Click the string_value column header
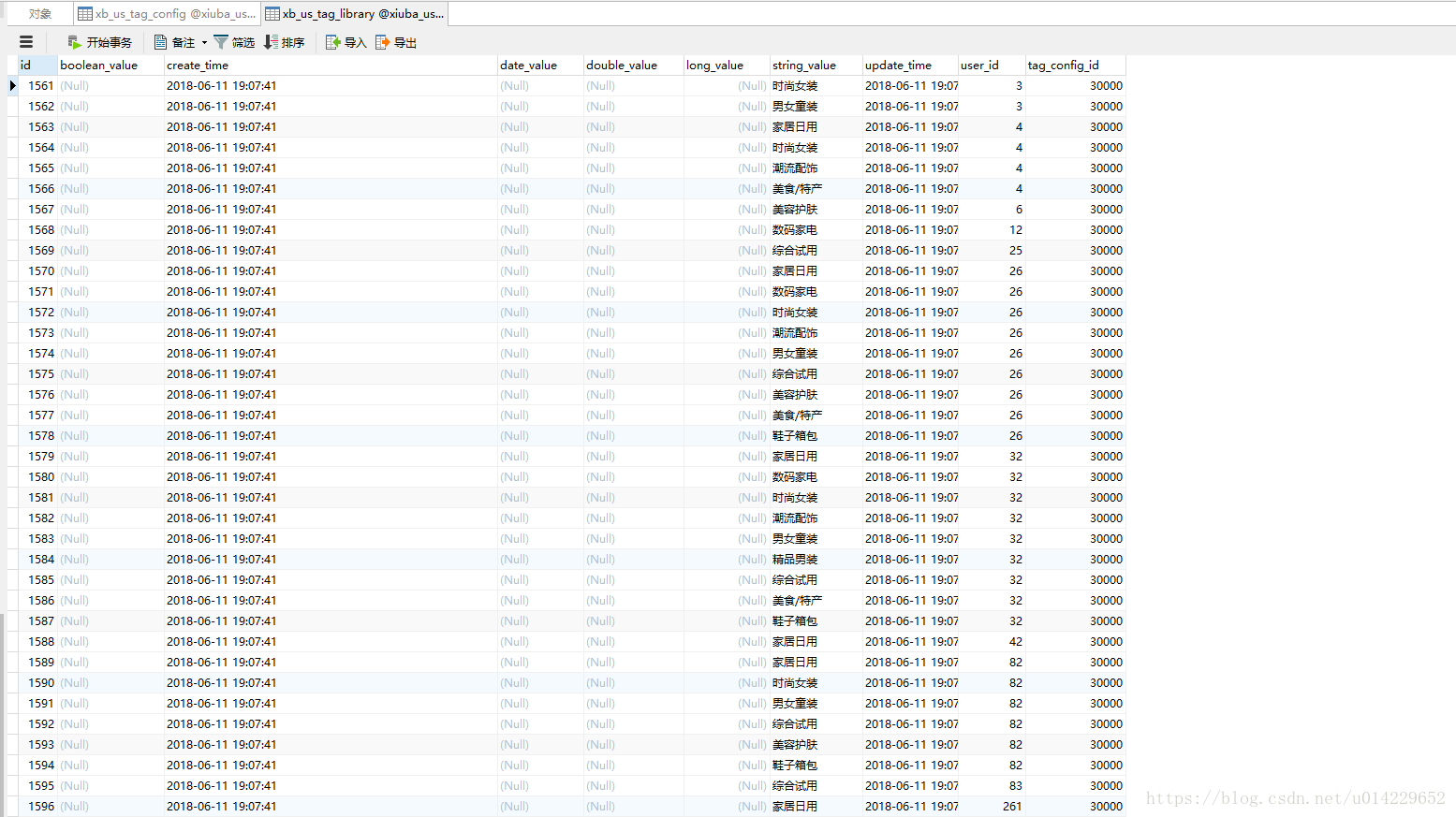The width and height of the screenshot is (1456, 817). point(816,66)
